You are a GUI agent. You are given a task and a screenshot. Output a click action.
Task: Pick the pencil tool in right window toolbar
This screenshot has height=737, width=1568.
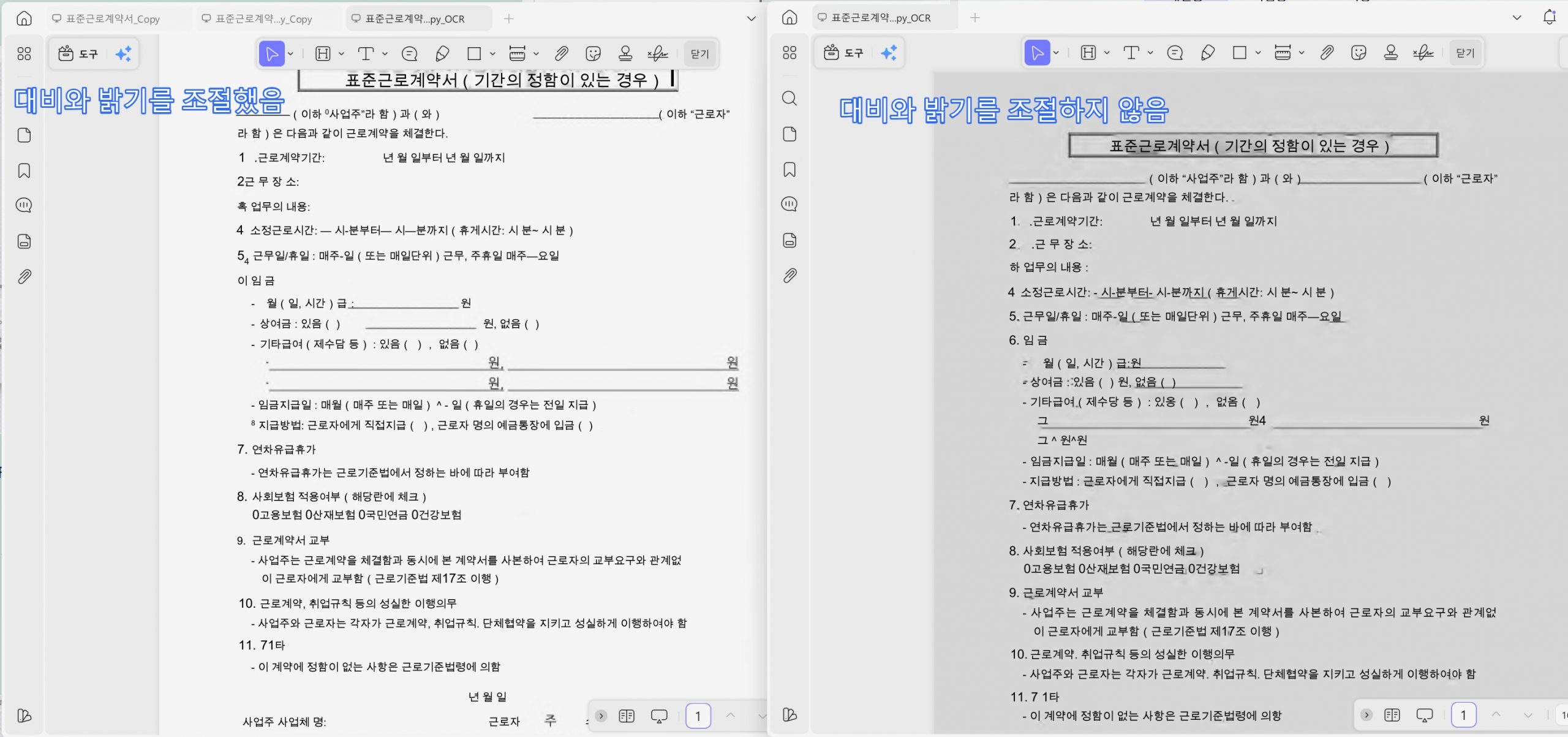[1208, 53]
